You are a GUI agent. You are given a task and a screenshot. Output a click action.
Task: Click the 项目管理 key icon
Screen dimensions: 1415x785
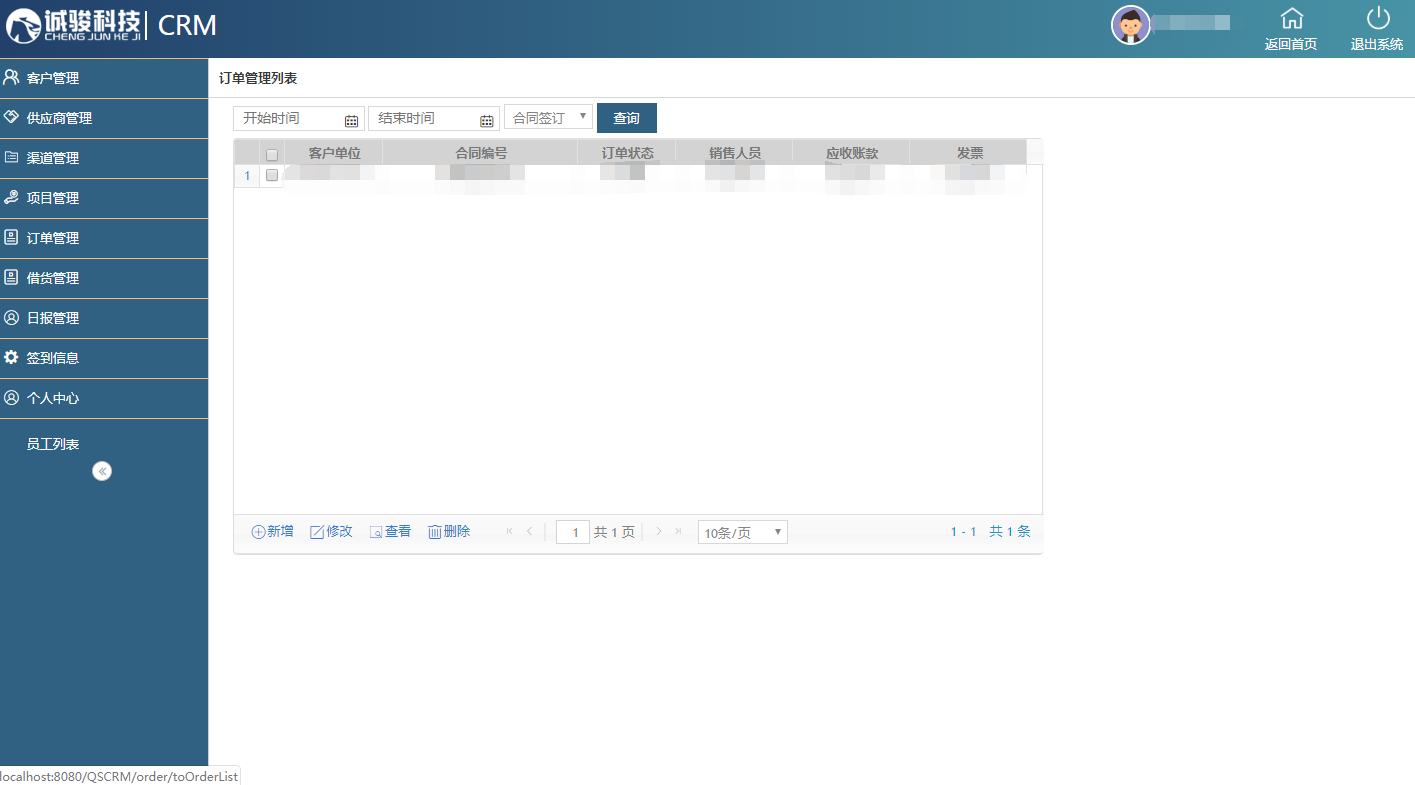12,197
